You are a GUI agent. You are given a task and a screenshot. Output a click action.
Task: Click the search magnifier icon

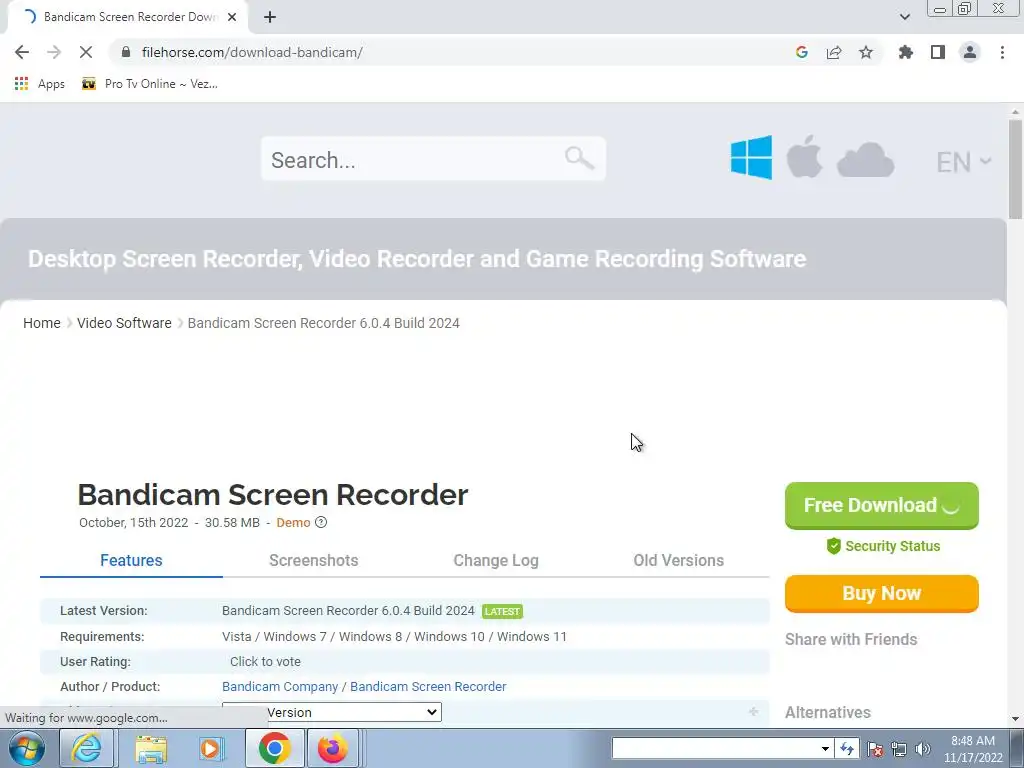click(x=579, y=157)
